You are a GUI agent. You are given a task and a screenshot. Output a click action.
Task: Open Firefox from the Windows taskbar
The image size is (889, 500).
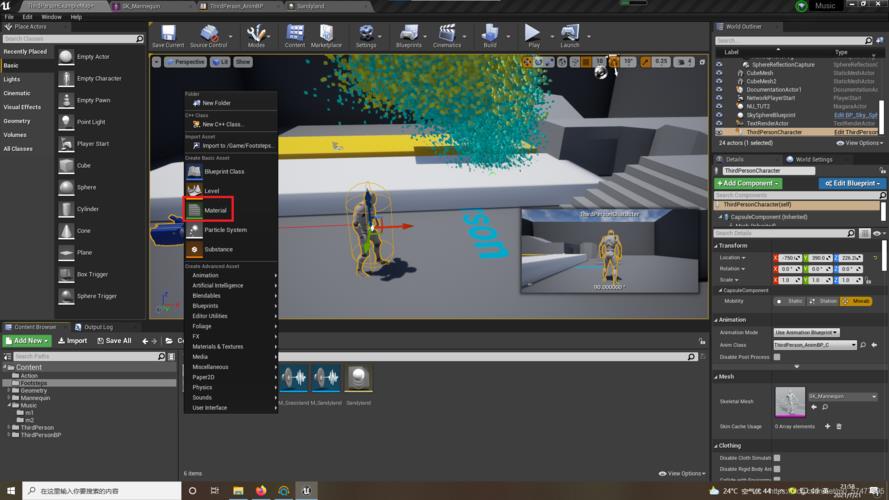[x=261, y=491]
